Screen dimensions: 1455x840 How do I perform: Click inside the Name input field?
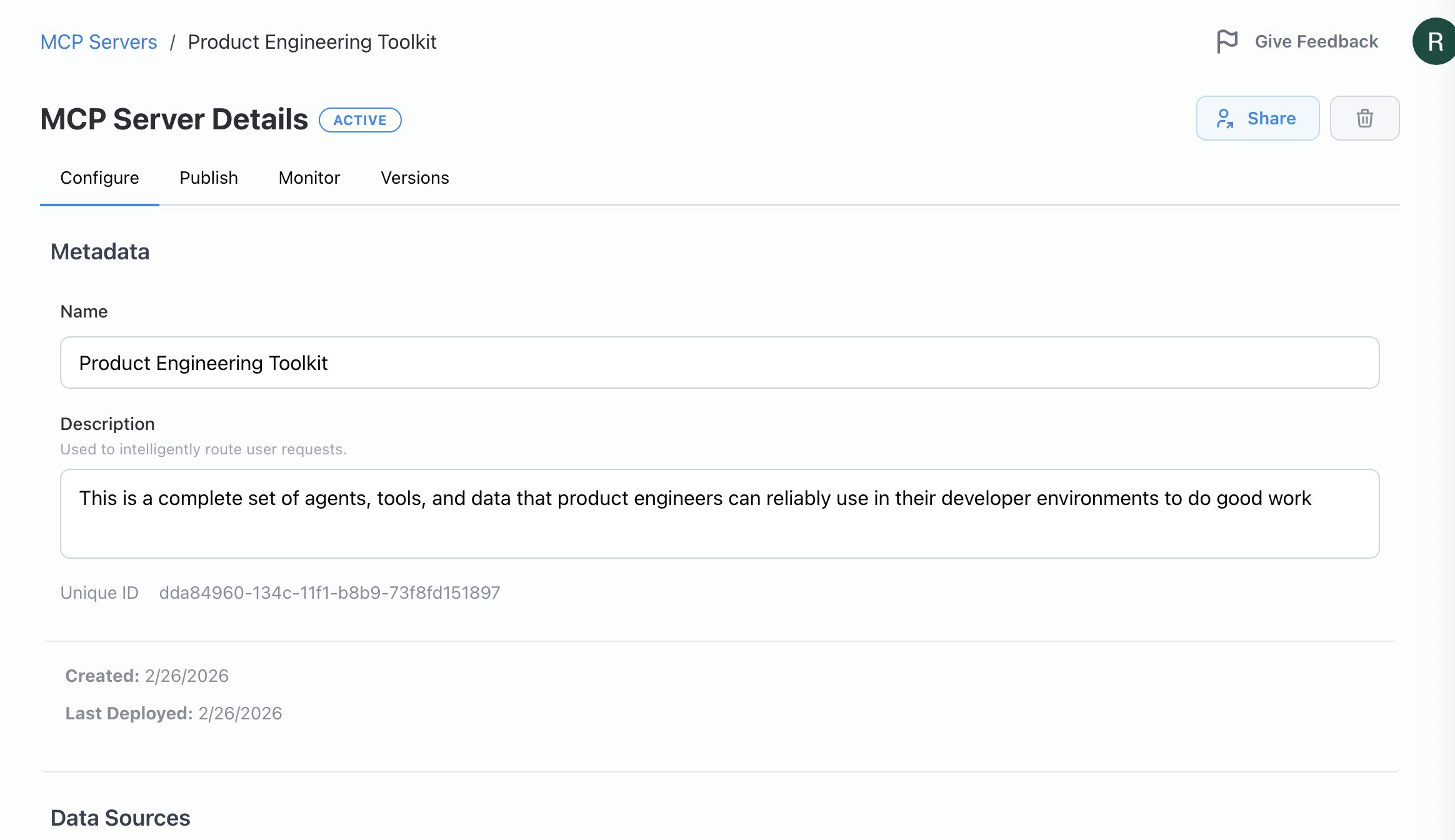719,362
